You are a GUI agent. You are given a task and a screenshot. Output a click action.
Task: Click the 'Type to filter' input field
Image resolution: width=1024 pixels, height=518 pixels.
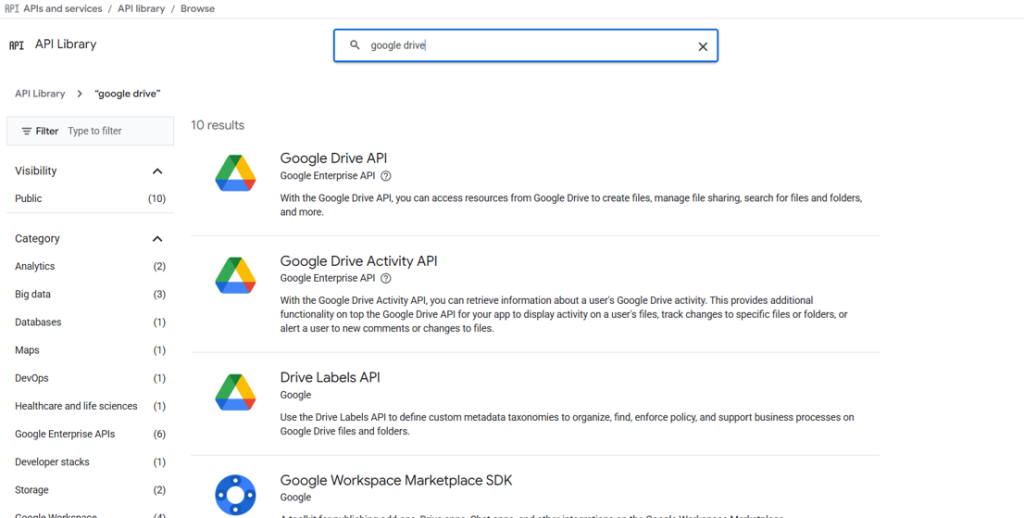(x=108, y=131)
